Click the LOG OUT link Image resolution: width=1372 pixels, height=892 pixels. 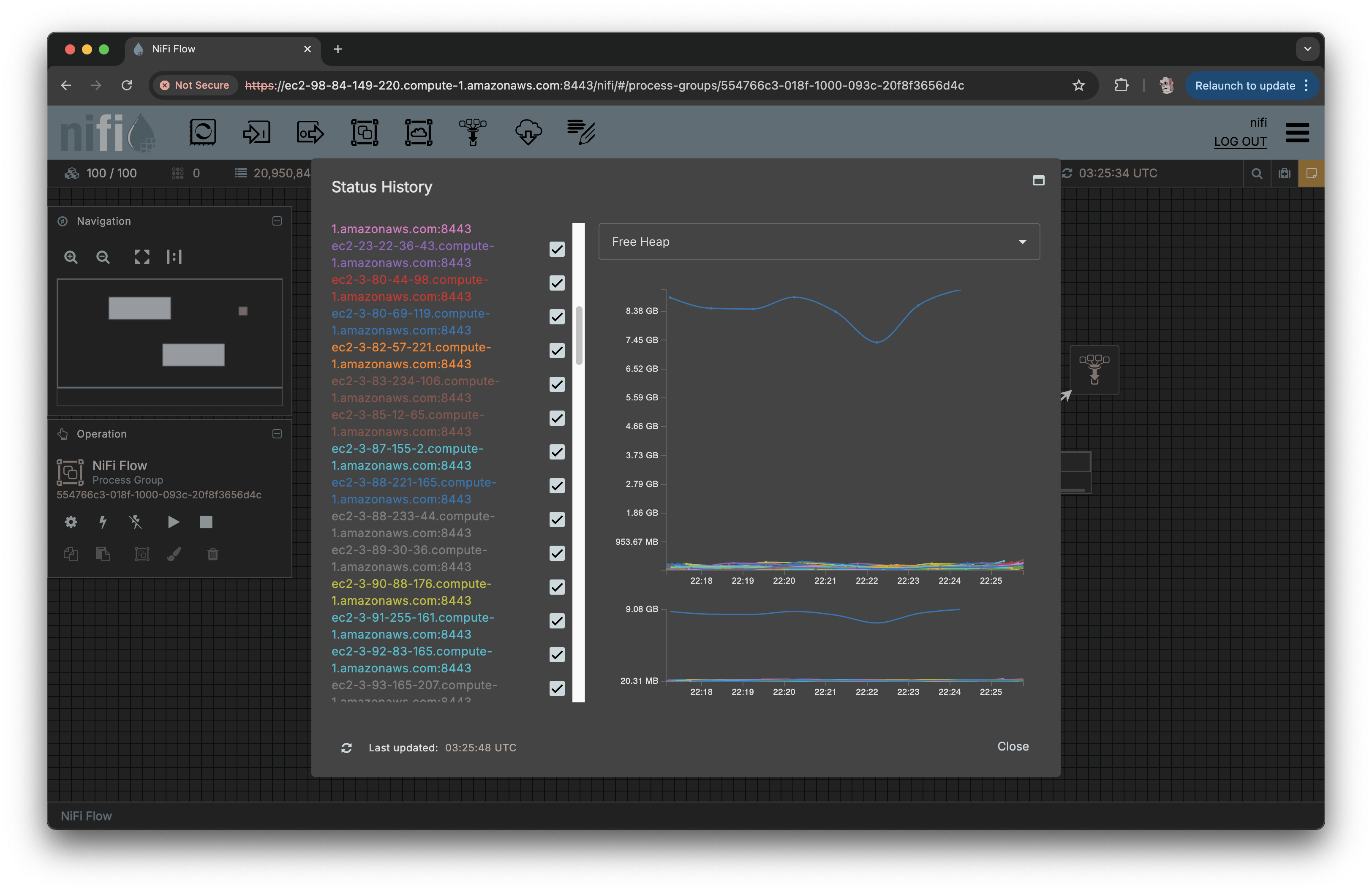[x=1240, y=142]
